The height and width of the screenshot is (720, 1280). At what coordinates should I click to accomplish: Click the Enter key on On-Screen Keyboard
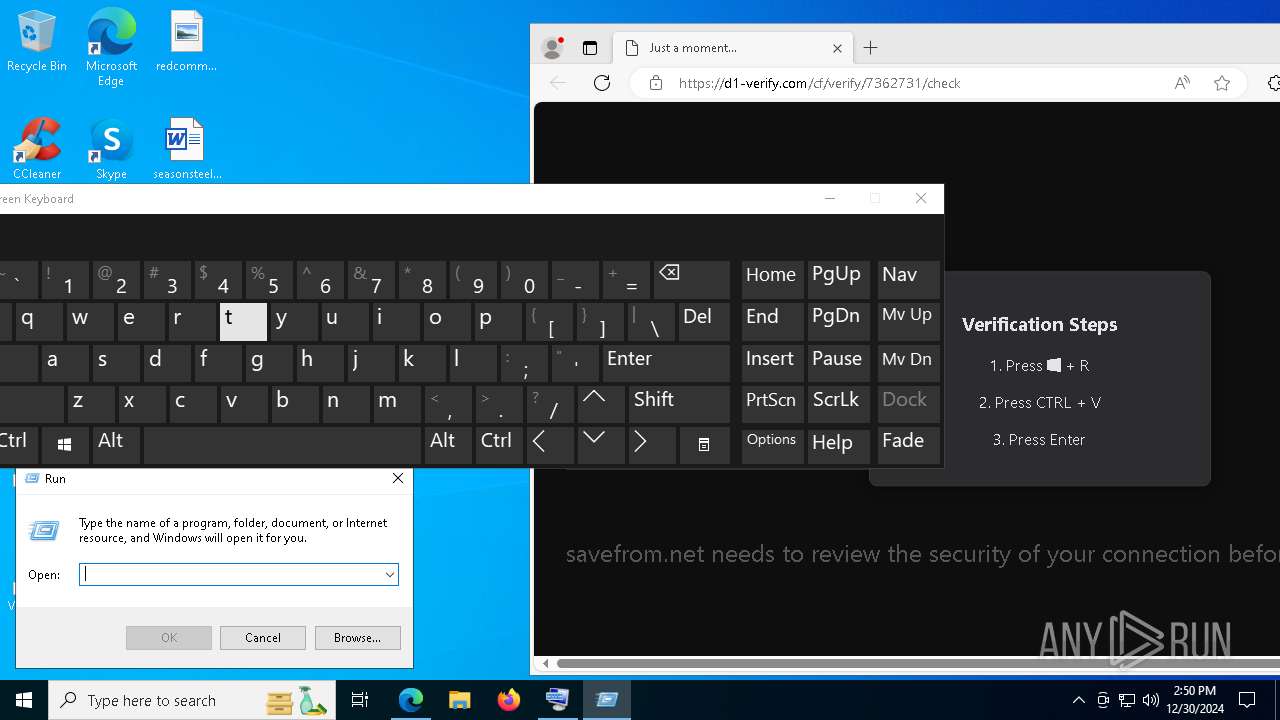[666, 362]
